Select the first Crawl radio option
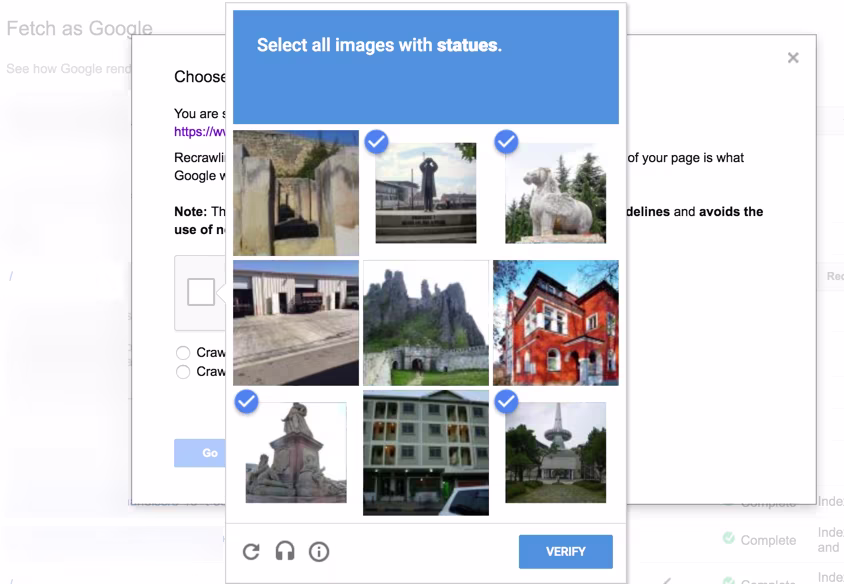The width and height of the screenshot is (844, 584). point(182,352)
